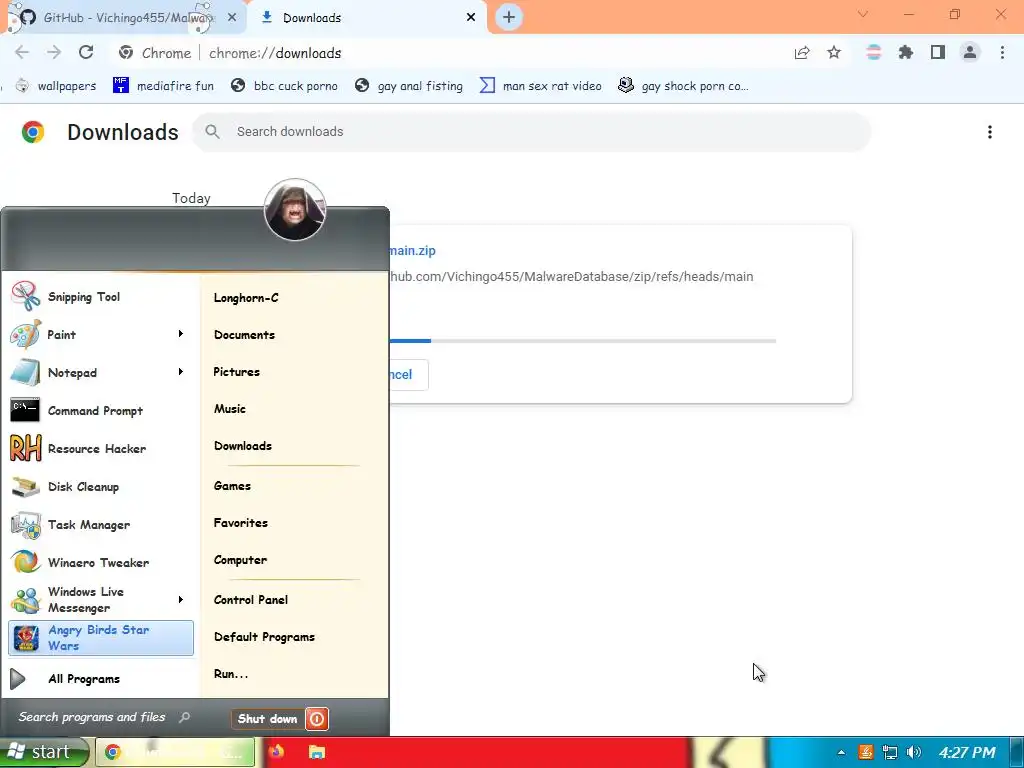
Task: Click the user account picture
Action: point(295,210)
